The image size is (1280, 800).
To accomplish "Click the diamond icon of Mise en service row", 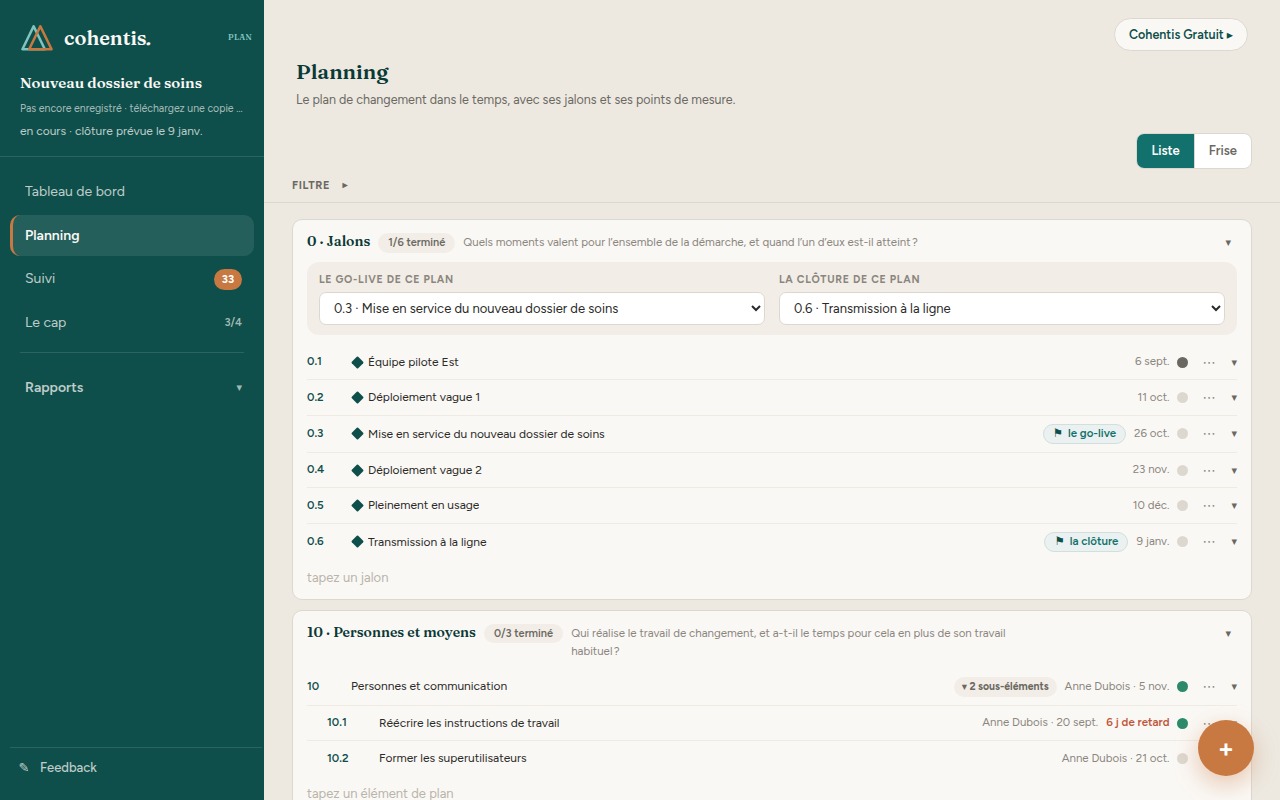I will click(357, 434).
